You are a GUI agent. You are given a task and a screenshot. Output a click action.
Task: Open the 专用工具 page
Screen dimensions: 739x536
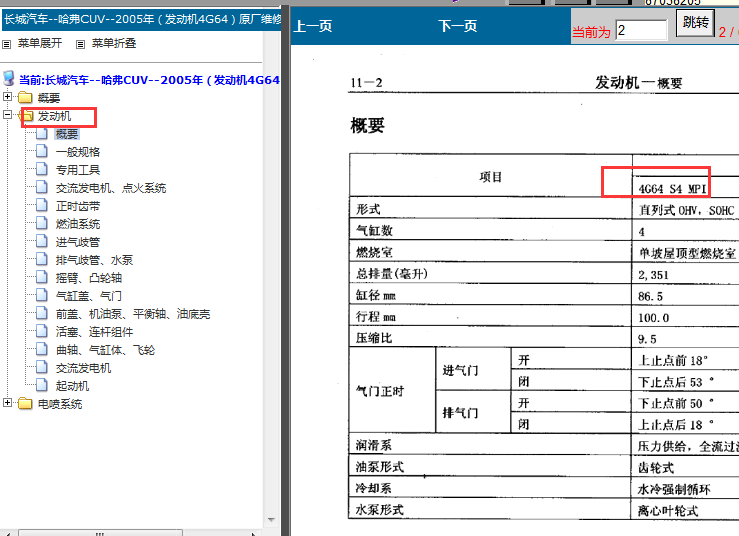[x=78, y=170]
